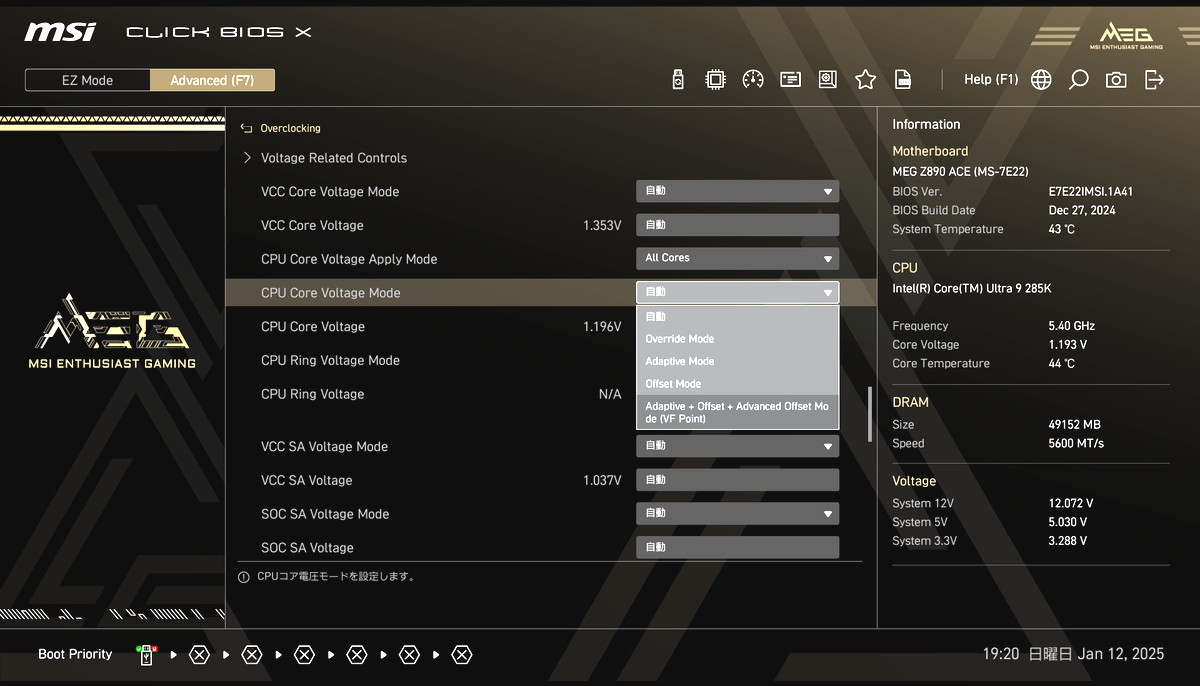1200x686 pixels.
Task: Take a screenshot with camera icon
Action: click(x=1116, y=80)
